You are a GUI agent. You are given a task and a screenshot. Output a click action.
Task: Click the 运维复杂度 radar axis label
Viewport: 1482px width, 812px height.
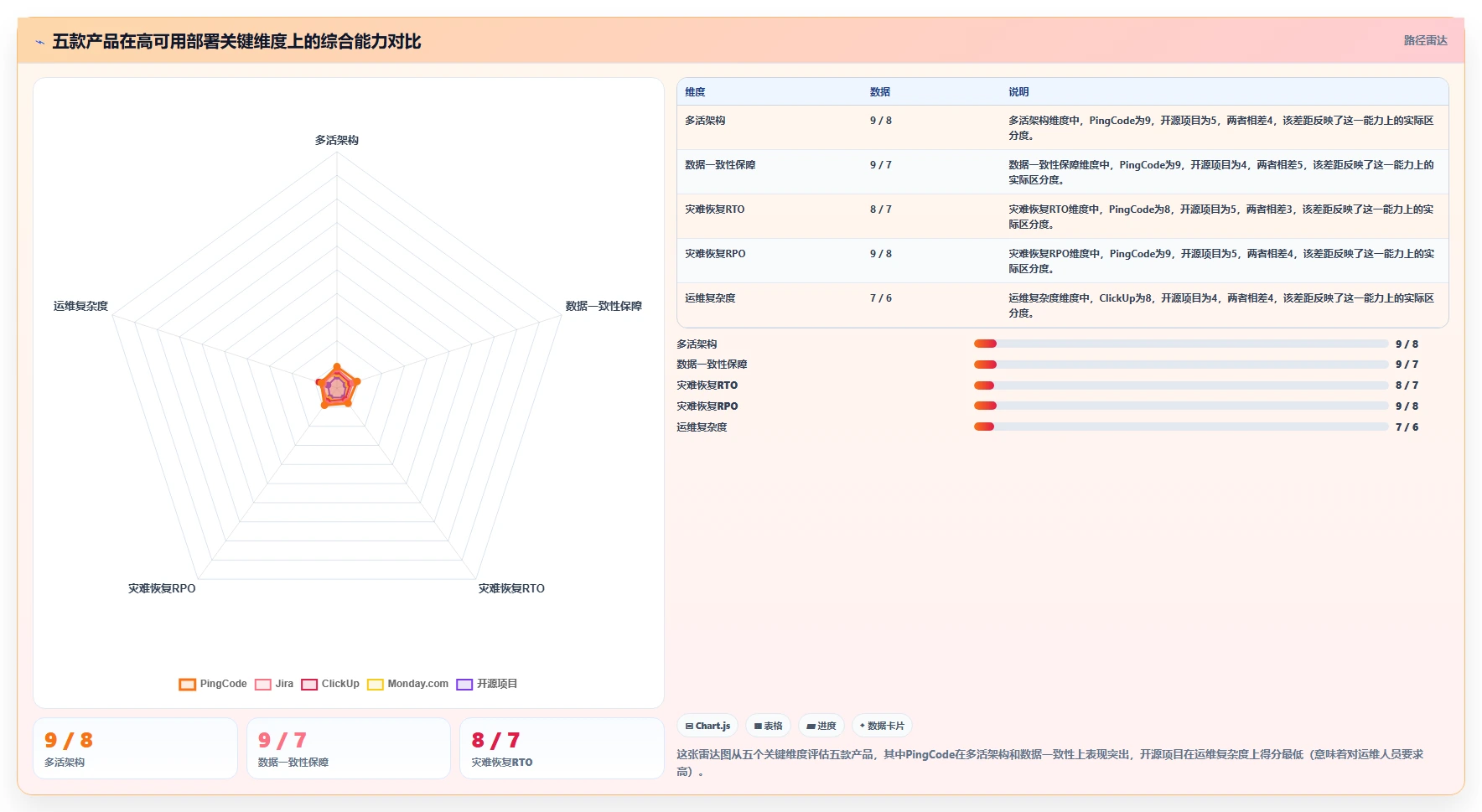80,306
